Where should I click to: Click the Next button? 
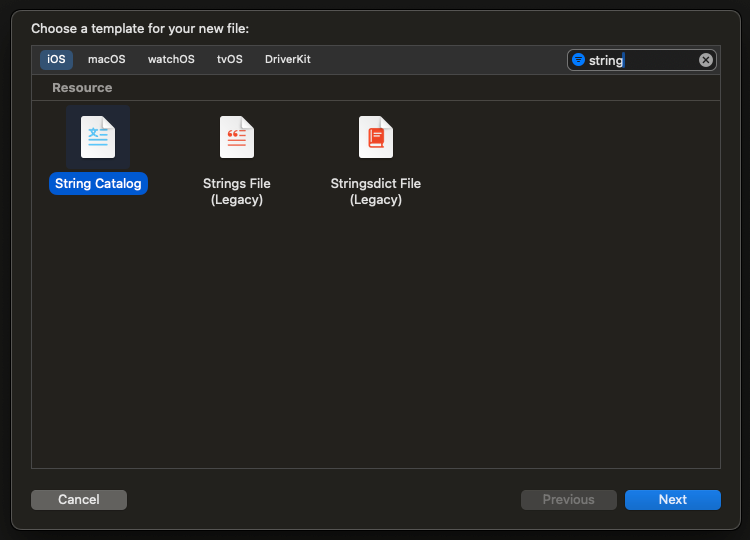pos(673,499)
